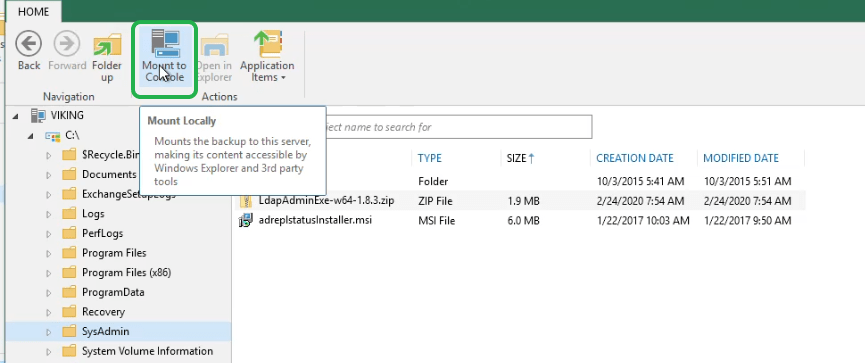Image resolution: width=865 pixels, height=363 pixels.
Task: Select System Volume Information folder icon
Action: 69,350
